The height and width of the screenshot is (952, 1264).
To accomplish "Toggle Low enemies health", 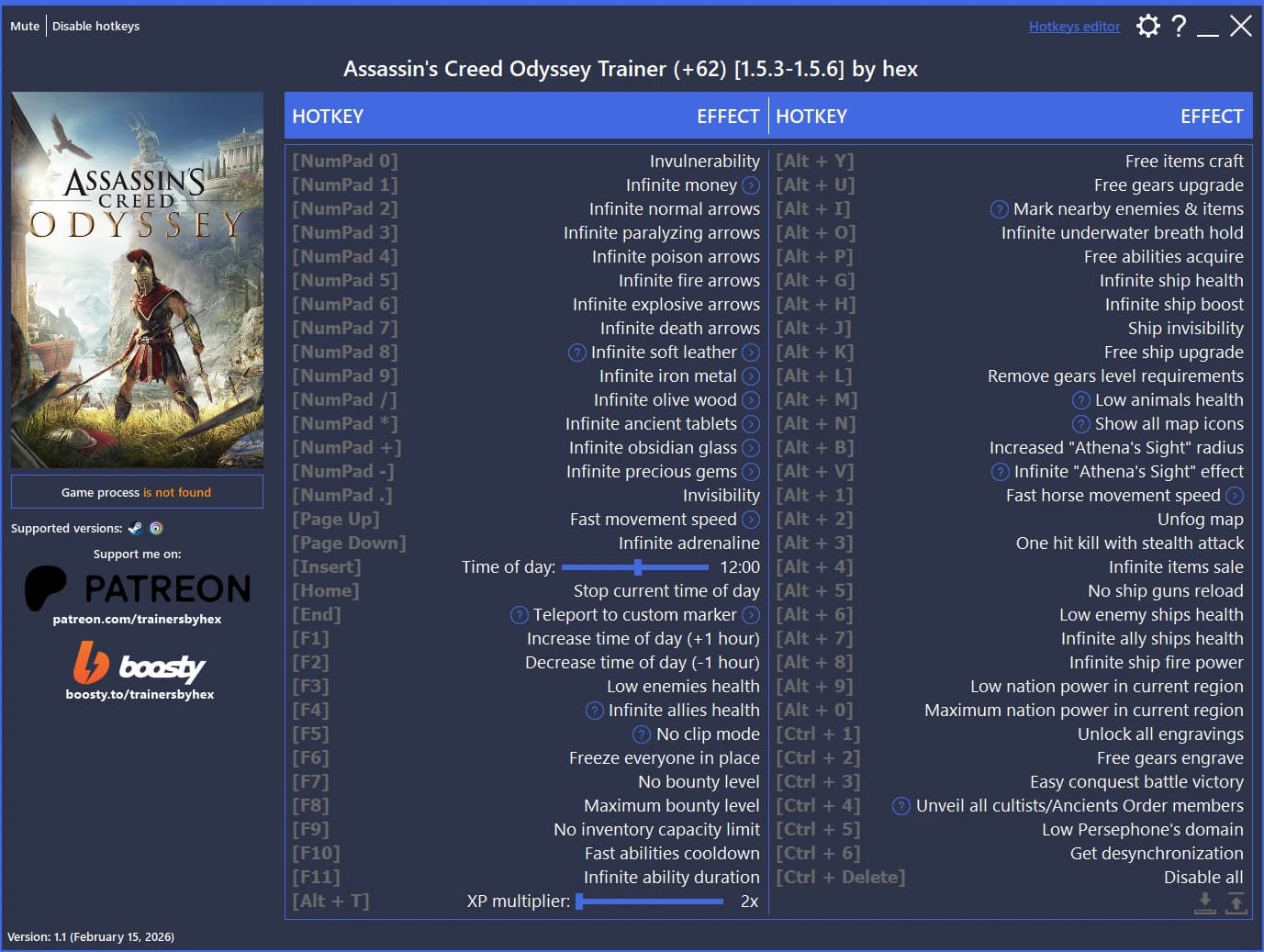I will click(x=683, y=687).
